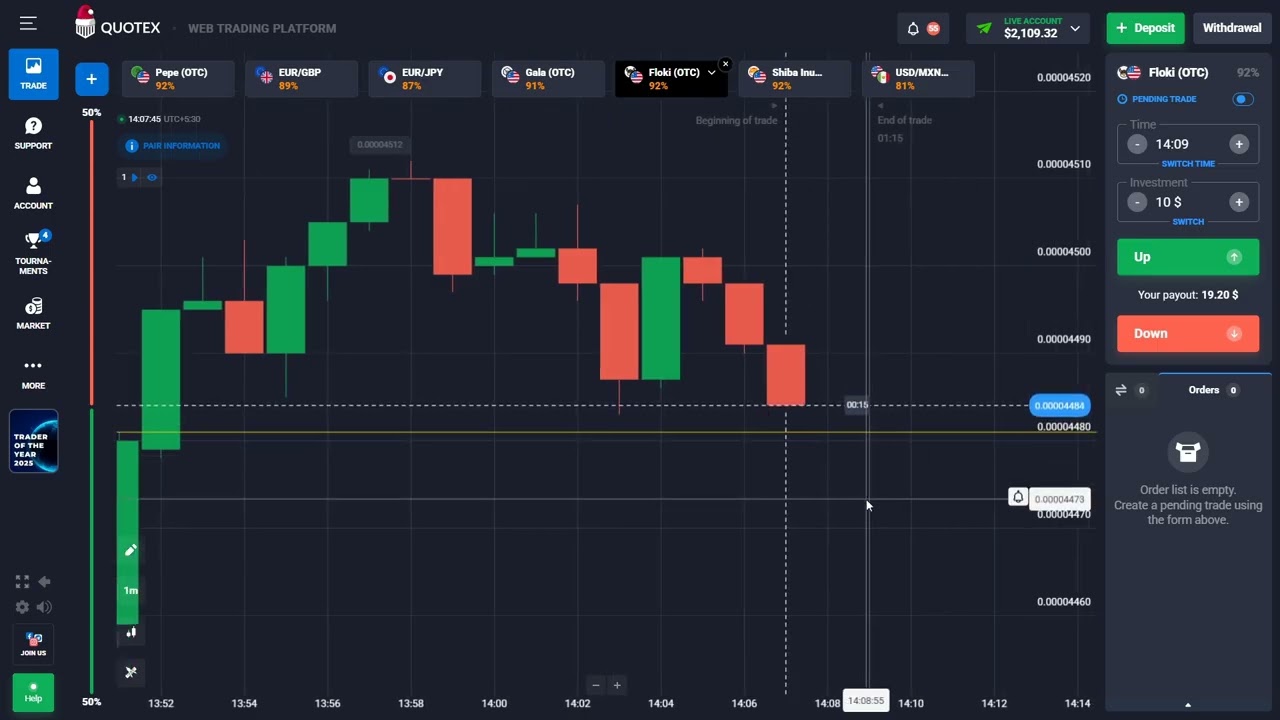Add a new asset tab with plus button
Screen dimensions: 1280x720
coord(91,78)
